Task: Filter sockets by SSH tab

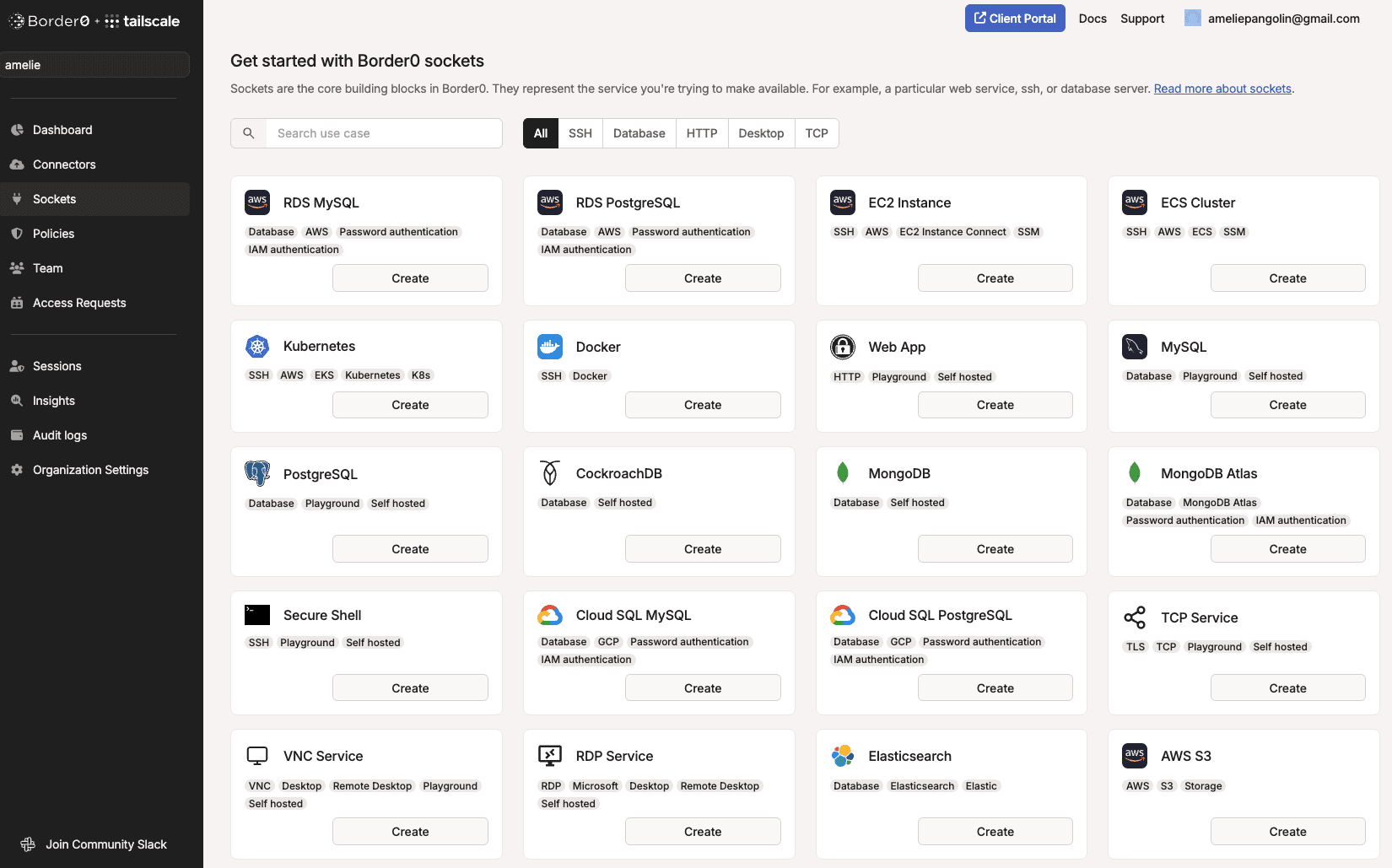Action: (580, 133)
